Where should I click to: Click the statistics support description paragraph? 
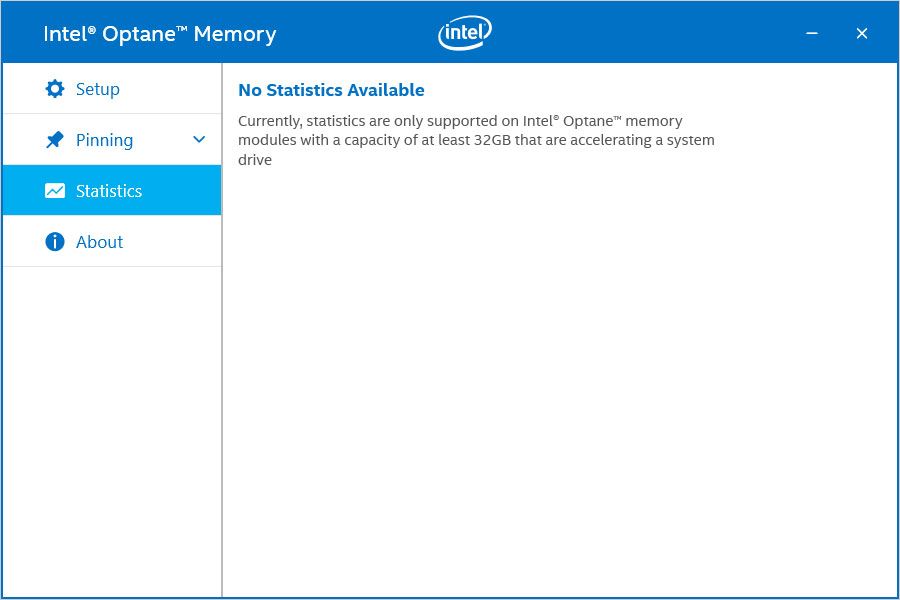pyautogui.click(x=476, y=140)
